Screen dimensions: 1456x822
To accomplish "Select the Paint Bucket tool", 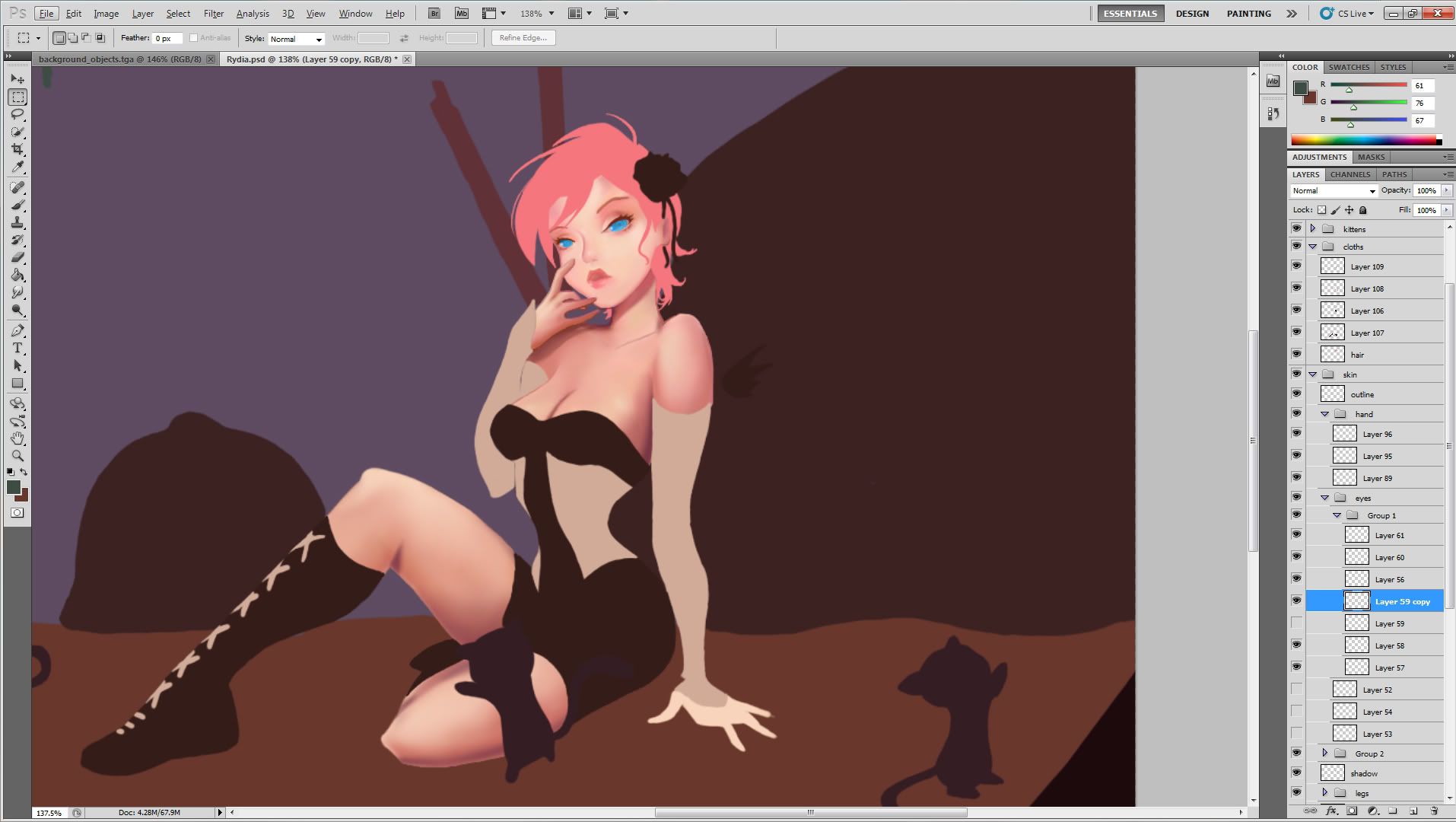I will pos(17,275).
